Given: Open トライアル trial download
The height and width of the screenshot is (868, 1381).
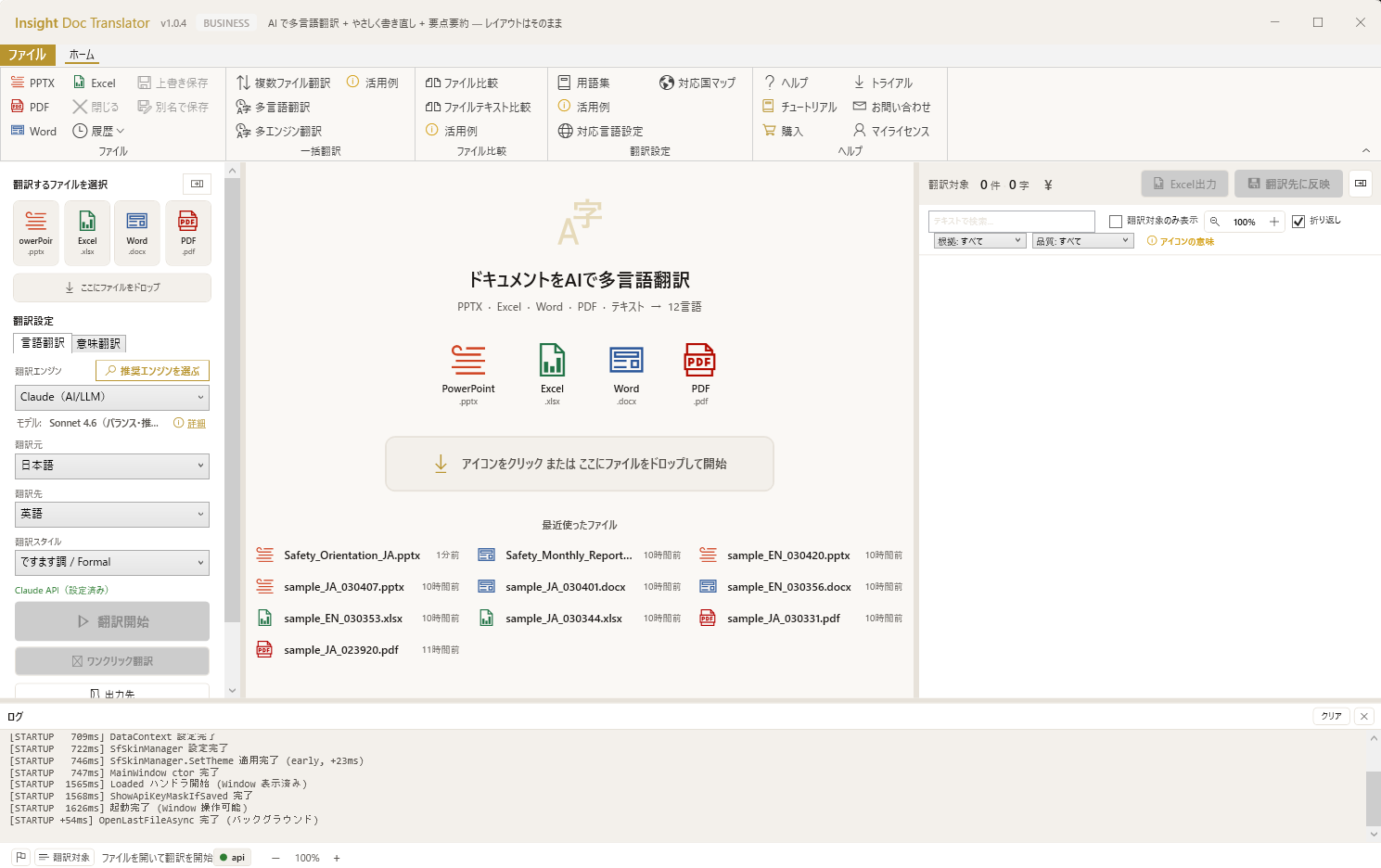Looking at the screenshot, I should [883, 83].
